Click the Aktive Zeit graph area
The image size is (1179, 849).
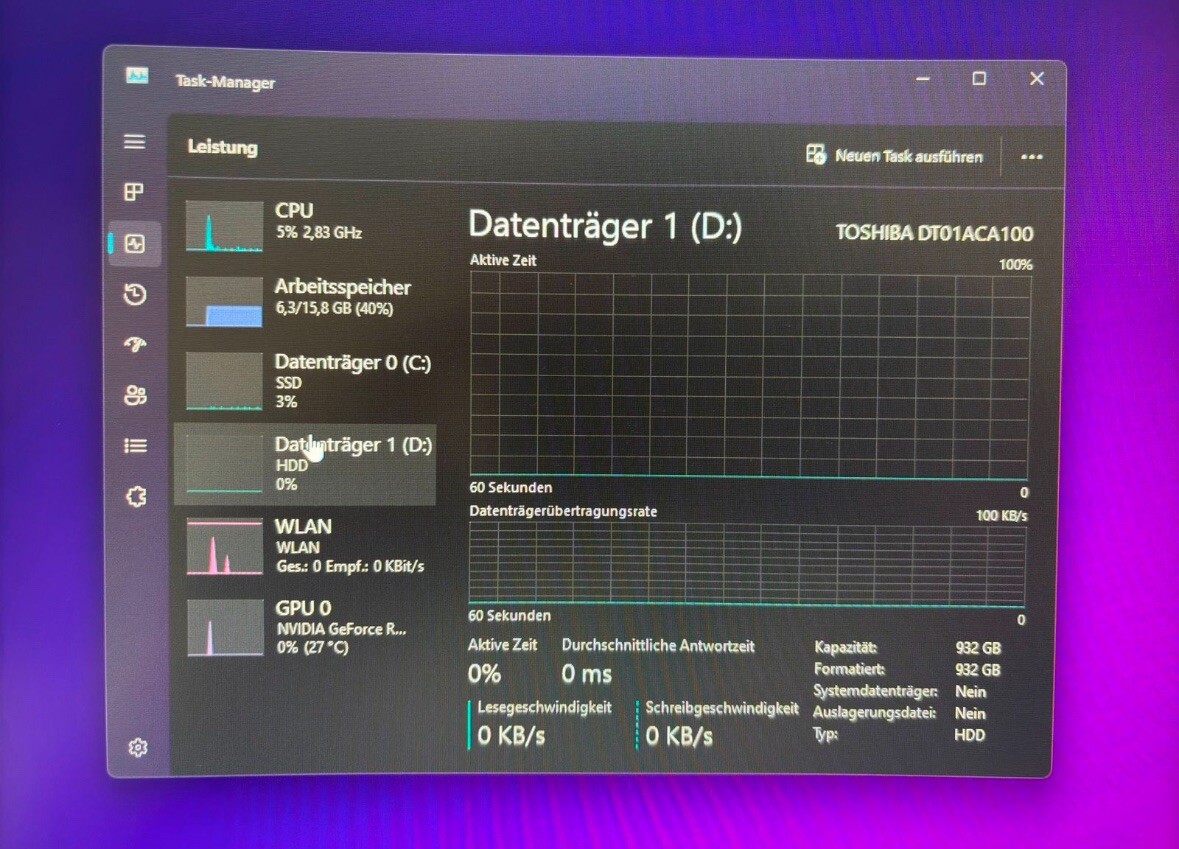pyautogui.click(x=748, y=376)
